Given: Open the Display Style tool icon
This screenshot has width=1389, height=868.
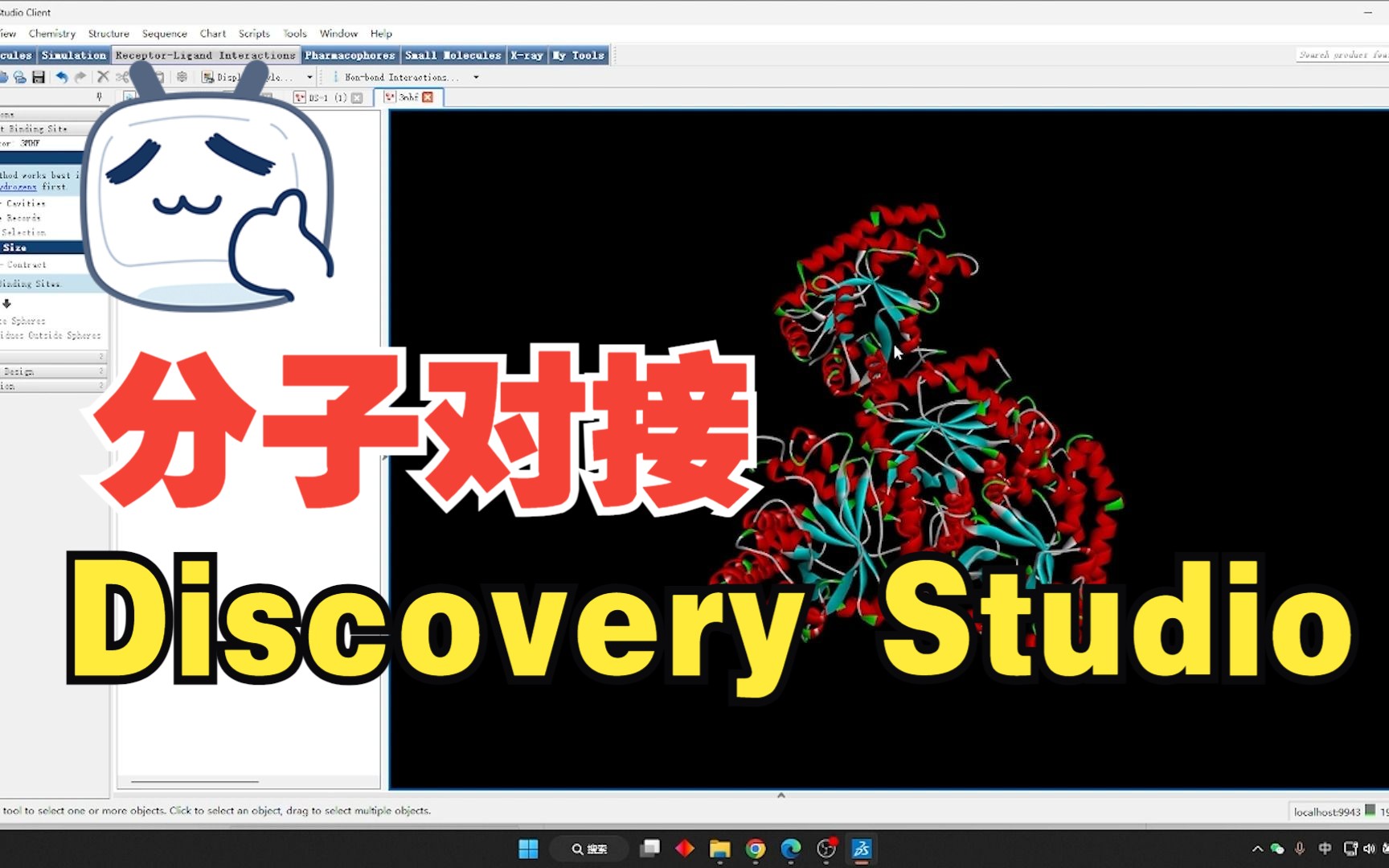Looking at the screenshot, I should click(x=208, y=77).
